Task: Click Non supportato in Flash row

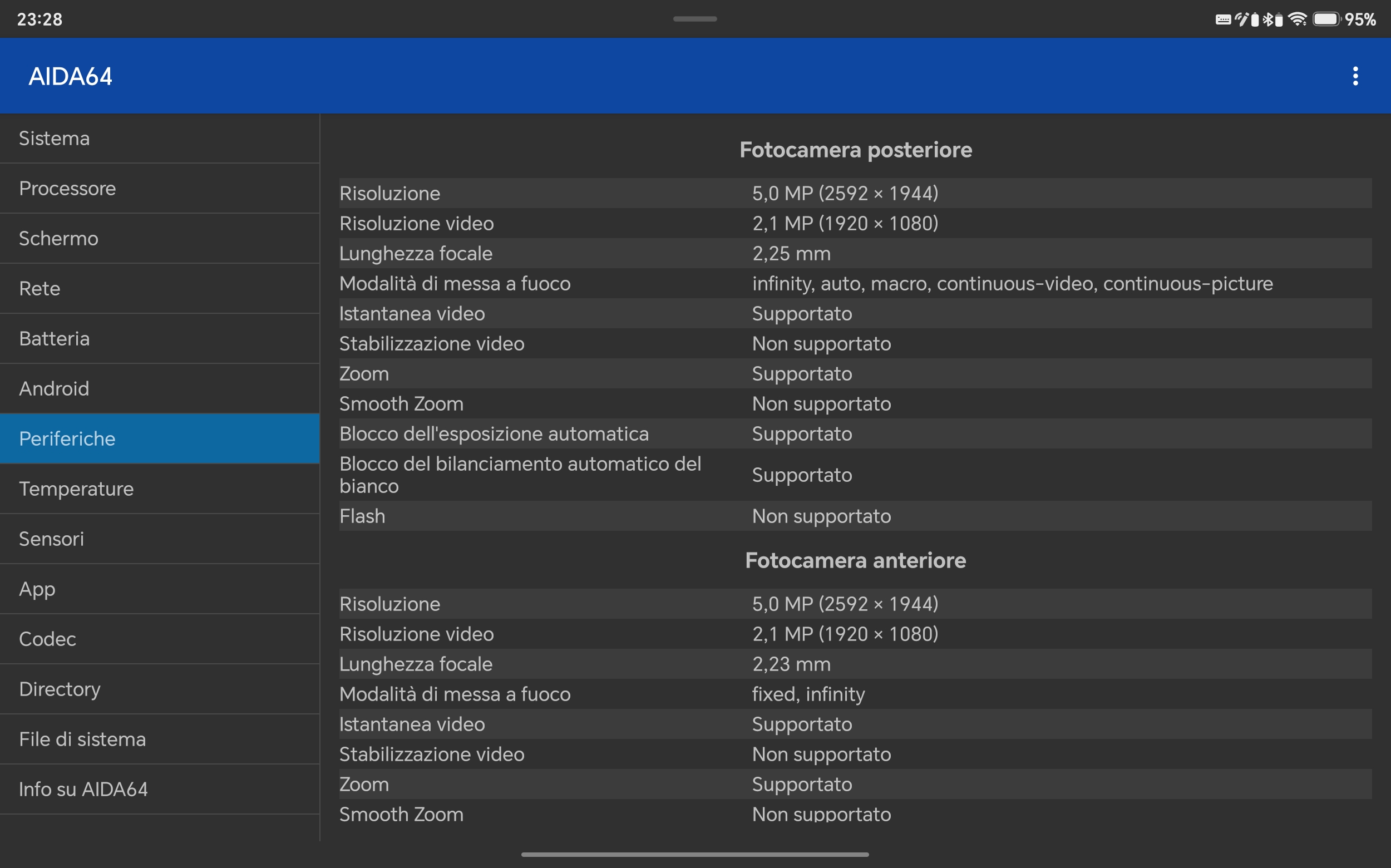Action: coord(821,516)
